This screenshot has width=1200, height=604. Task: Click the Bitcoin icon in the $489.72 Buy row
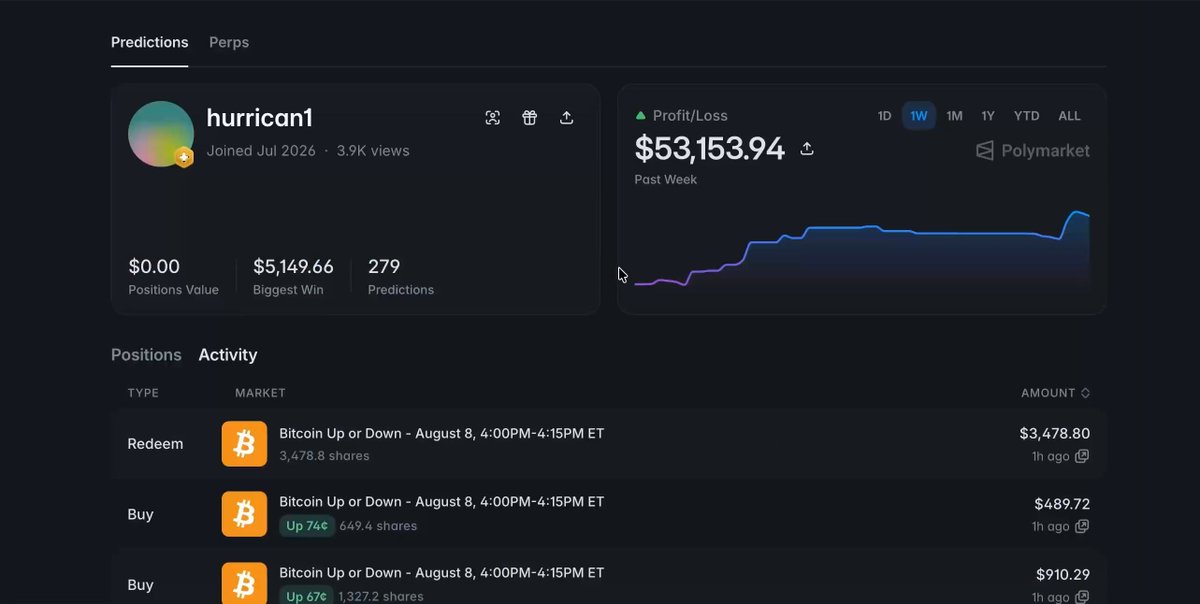tap(244, 514)
